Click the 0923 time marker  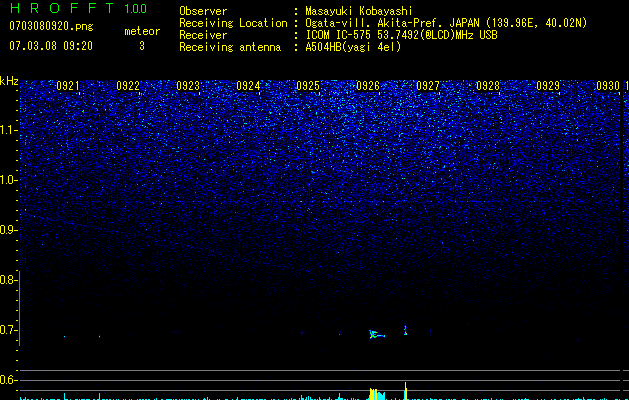pyautogui.click(x=188, y=86)
